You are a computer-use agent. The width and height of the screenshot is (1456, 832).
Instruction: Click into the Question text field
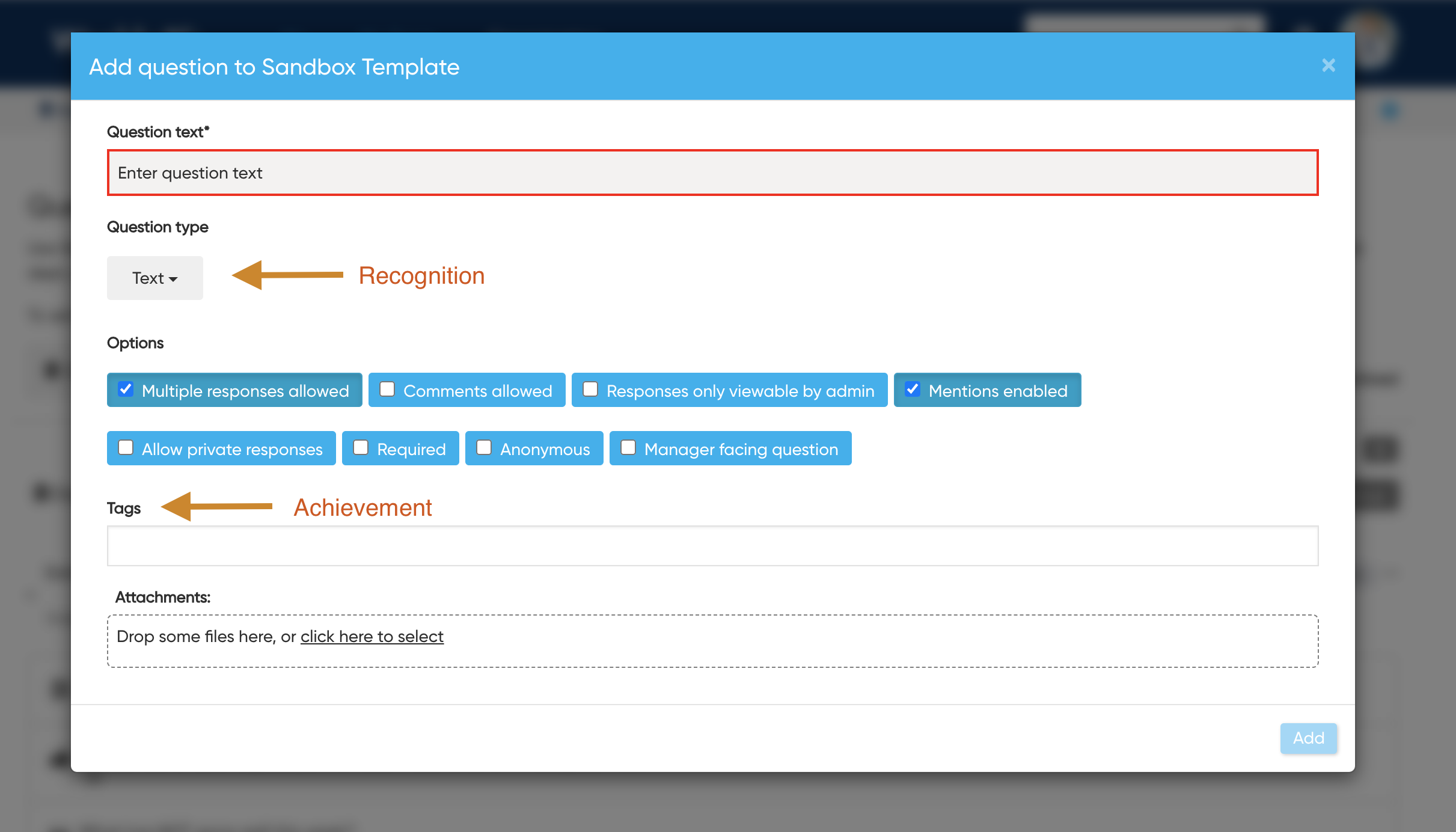712,173
